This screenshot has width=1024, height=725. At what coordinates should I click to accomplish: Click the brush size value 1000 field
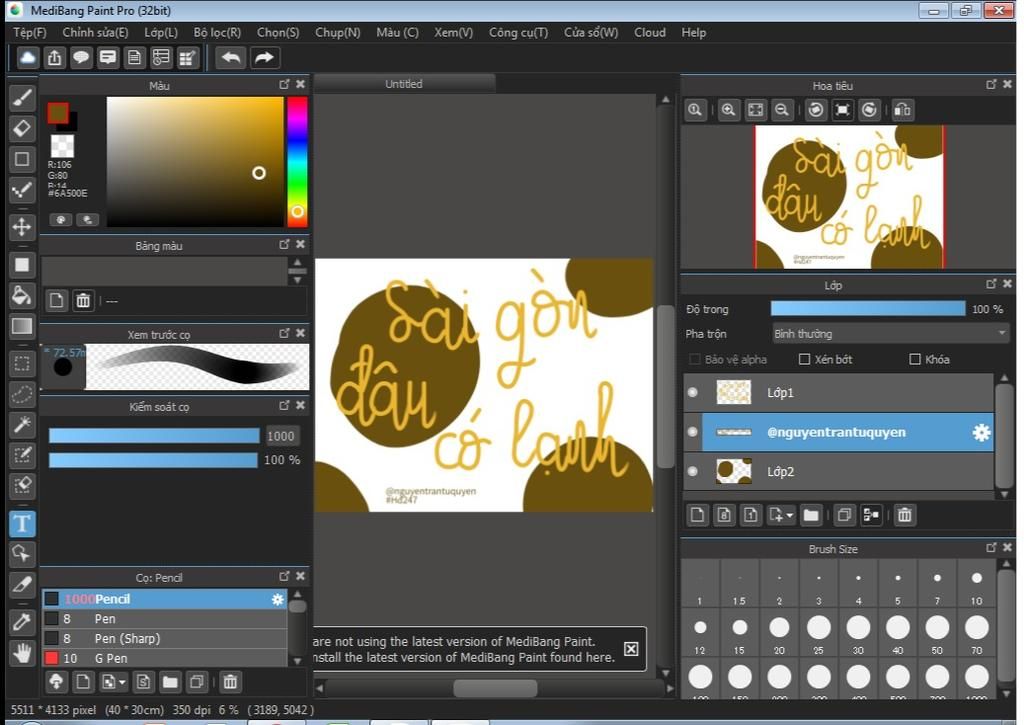click(x=281, y=436)
